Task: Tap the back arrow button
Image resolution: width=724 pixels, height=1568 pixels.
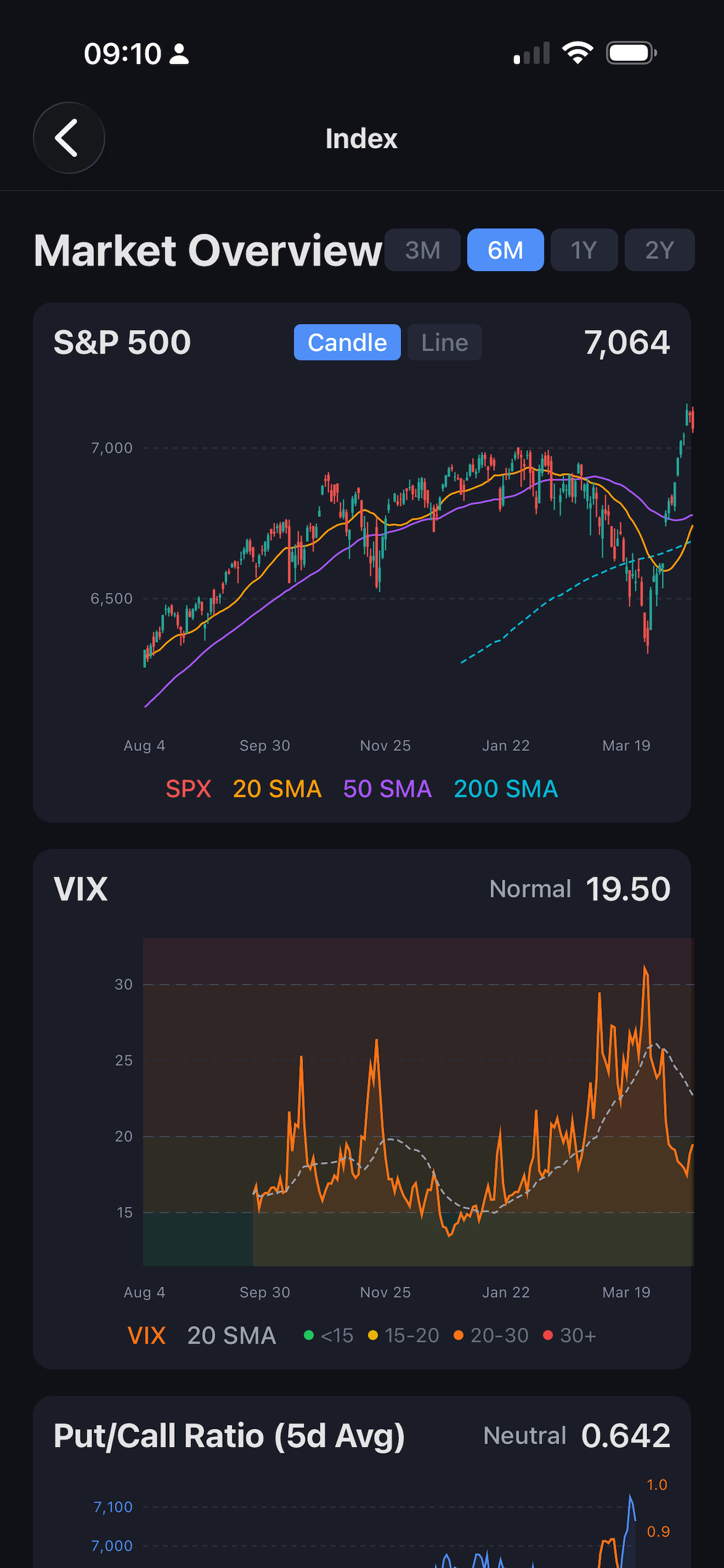Action: click(69, 138)
